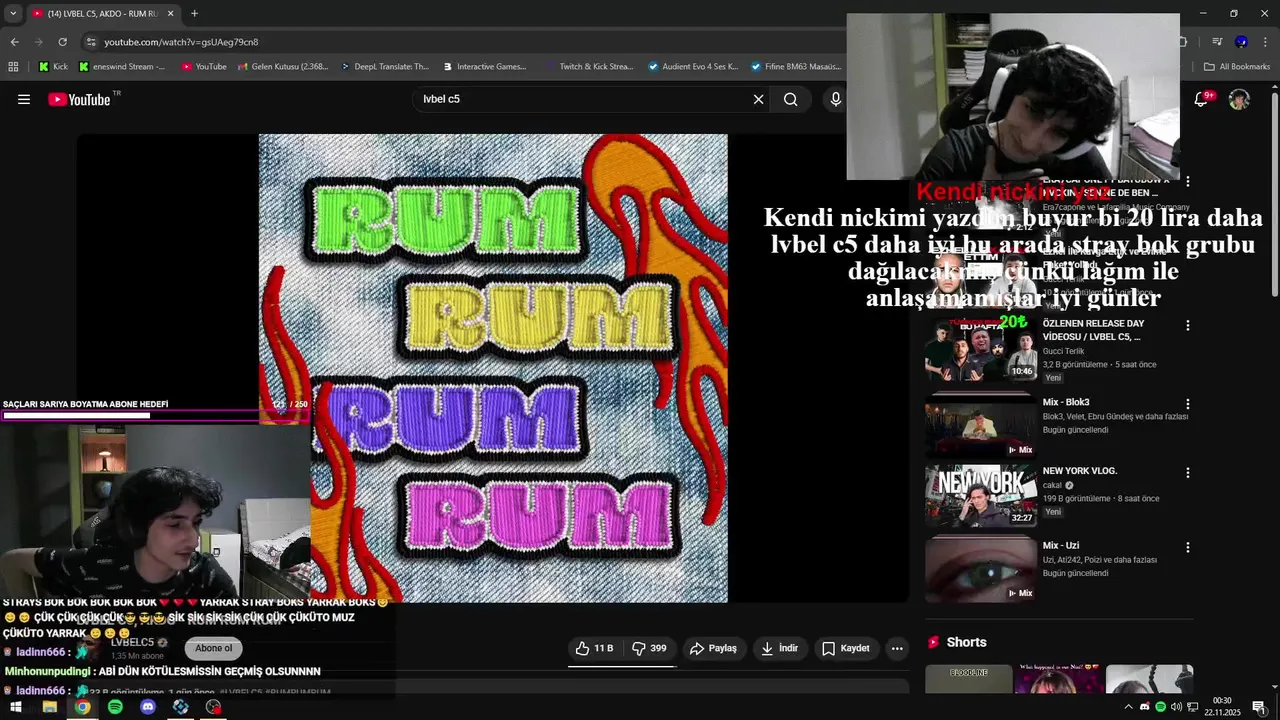Open options for the Era7capone recommended video
The height and width of the screenshot is (720, 1280).
(x=1188, y=182)
